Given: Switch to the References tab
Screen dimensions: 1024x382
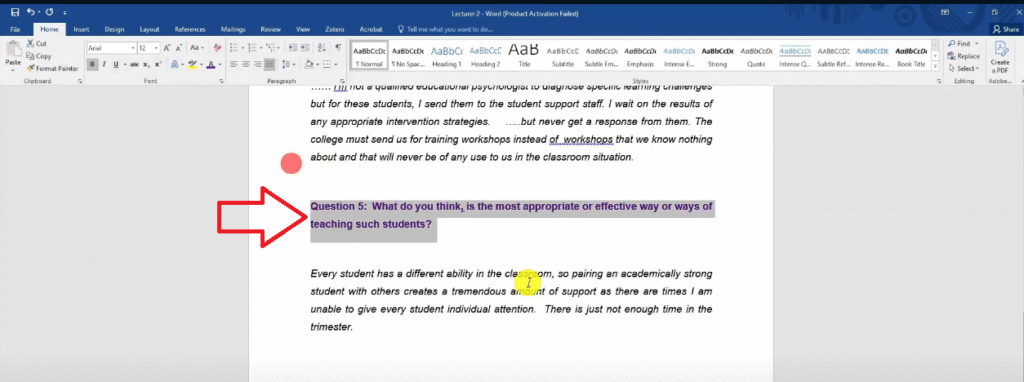Looking at the screenshot, I should click(x=190, y=29).
